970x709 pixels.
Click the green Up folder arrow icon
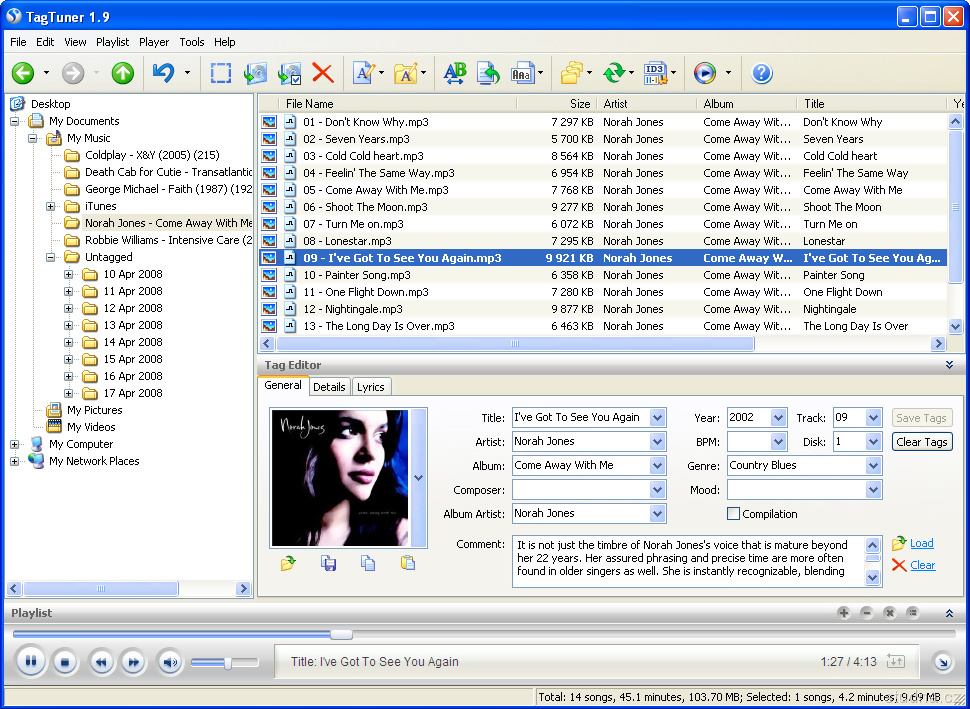[x=122, y=73]
